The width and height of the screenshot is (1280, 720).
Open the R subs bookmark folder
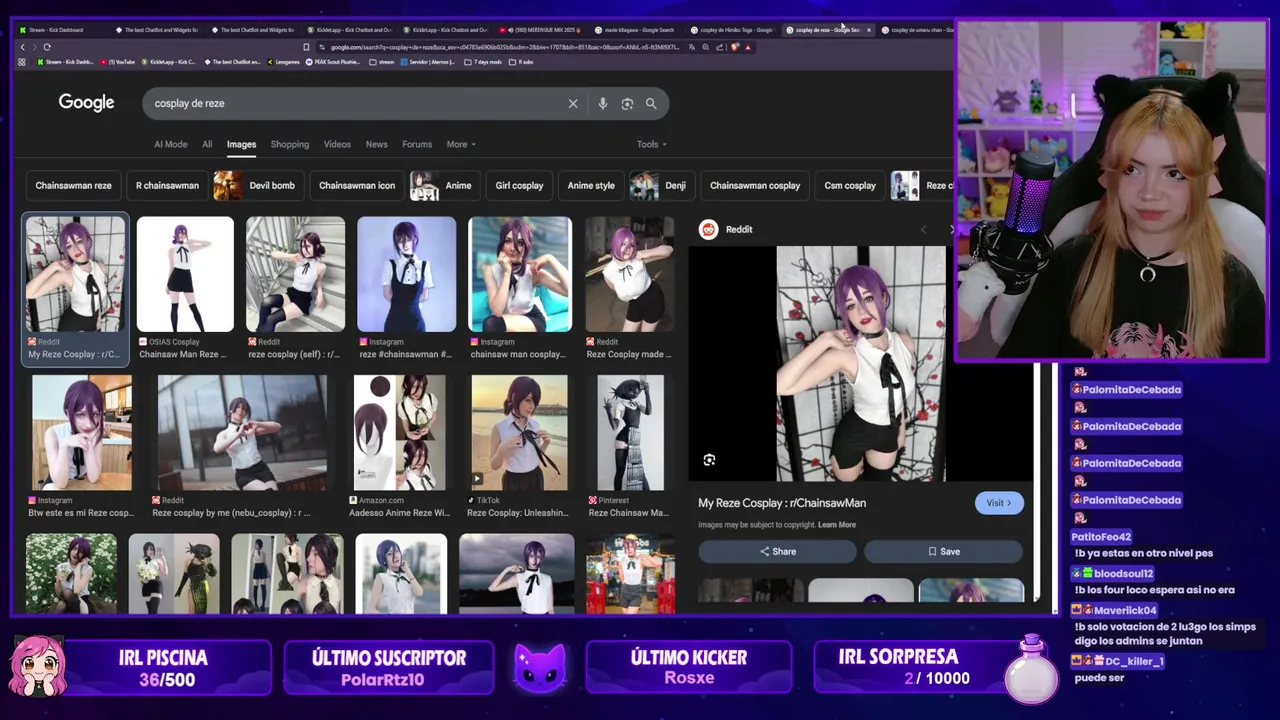click(521, 62)
